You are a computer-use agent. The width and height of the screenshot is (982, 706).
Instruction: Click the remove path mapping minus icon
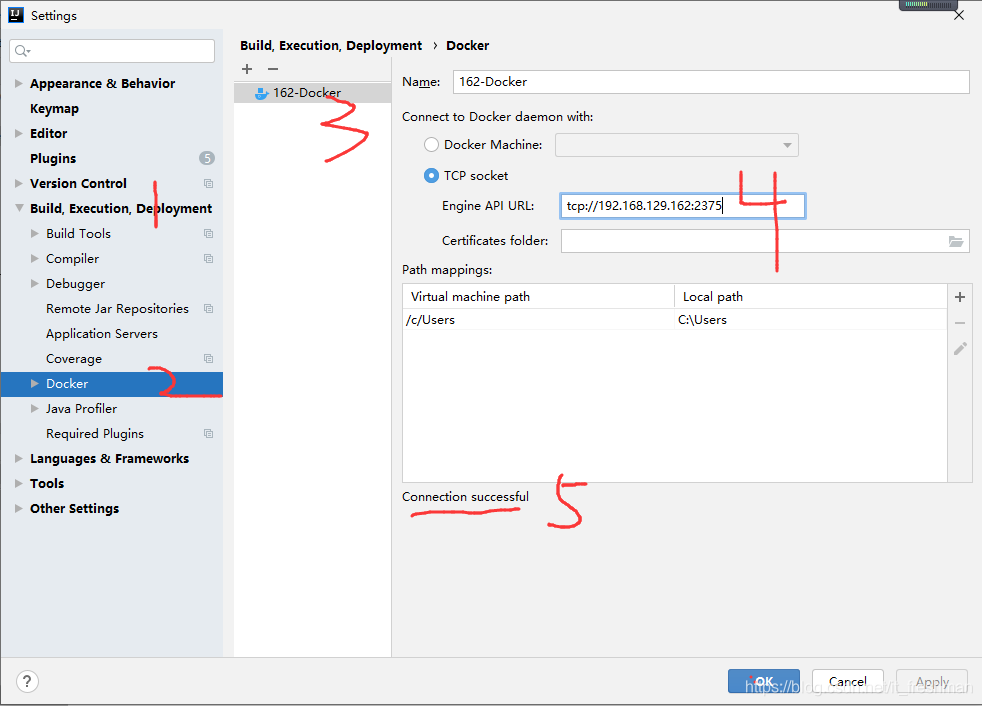tap(960, 323)
